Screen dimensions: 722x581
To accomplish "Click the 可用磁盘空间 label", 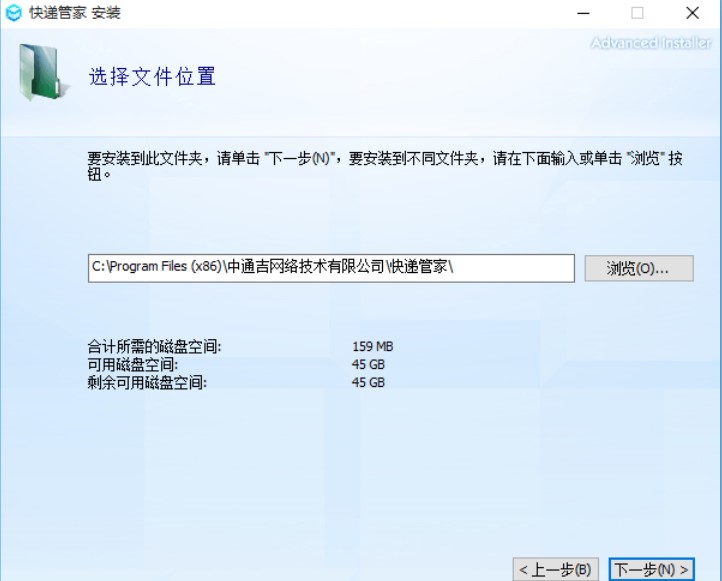I will click(133, 365).
